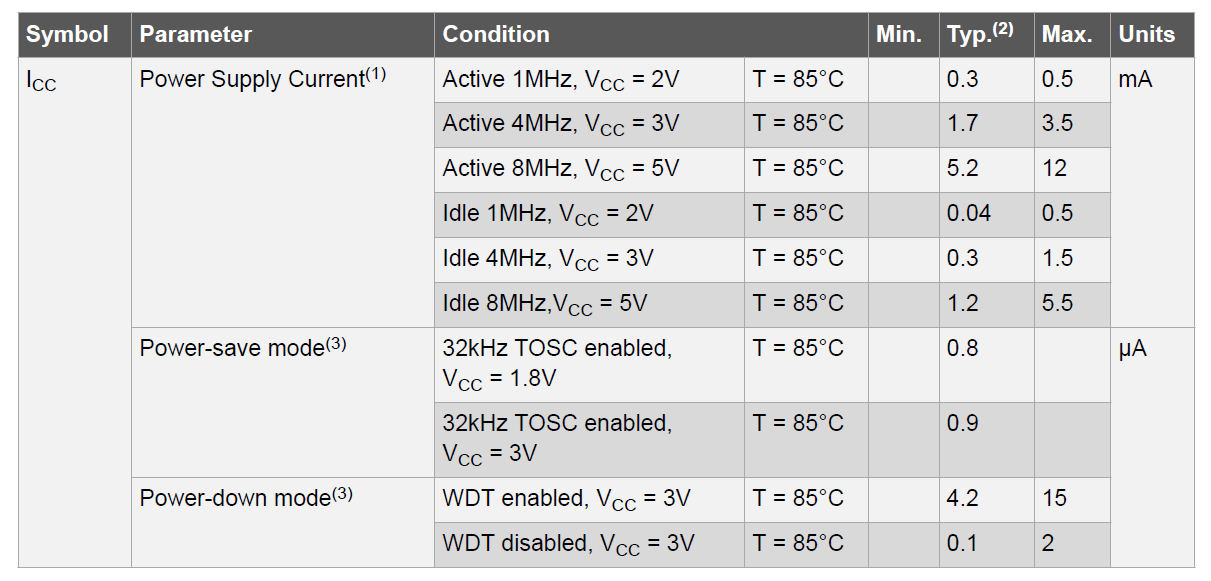Viewport: 1211px width, 581px height.
Task: Select the Condition column header
Action: [496, 35]
